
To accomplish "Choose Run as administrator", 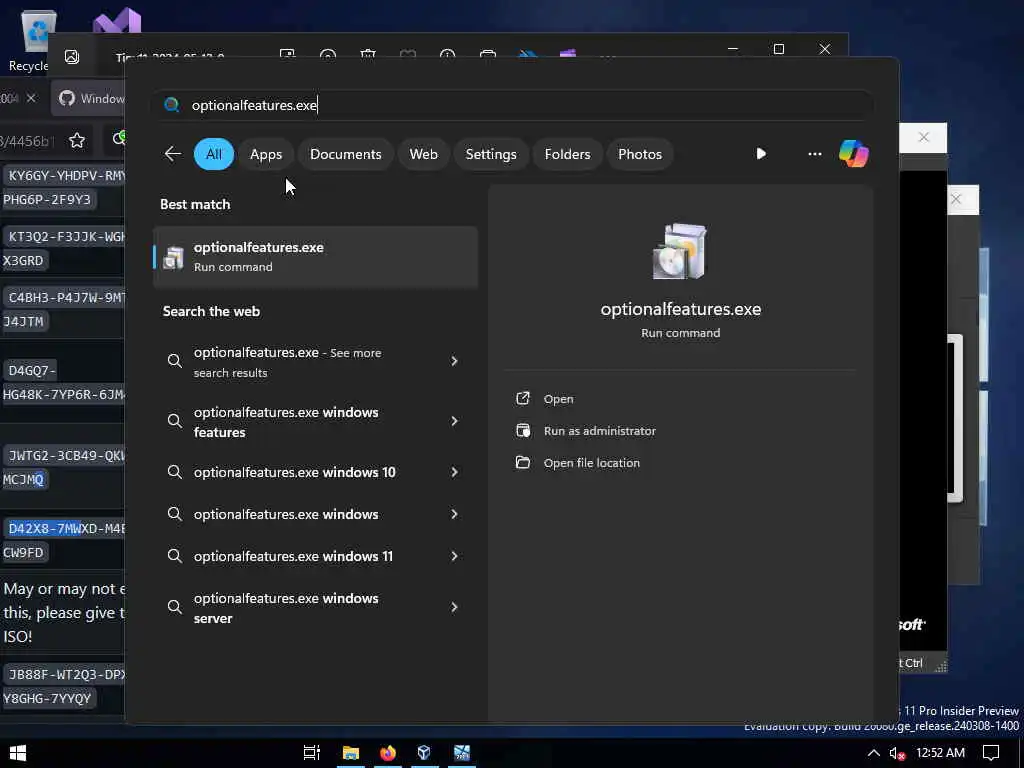I will pos(600,431).
